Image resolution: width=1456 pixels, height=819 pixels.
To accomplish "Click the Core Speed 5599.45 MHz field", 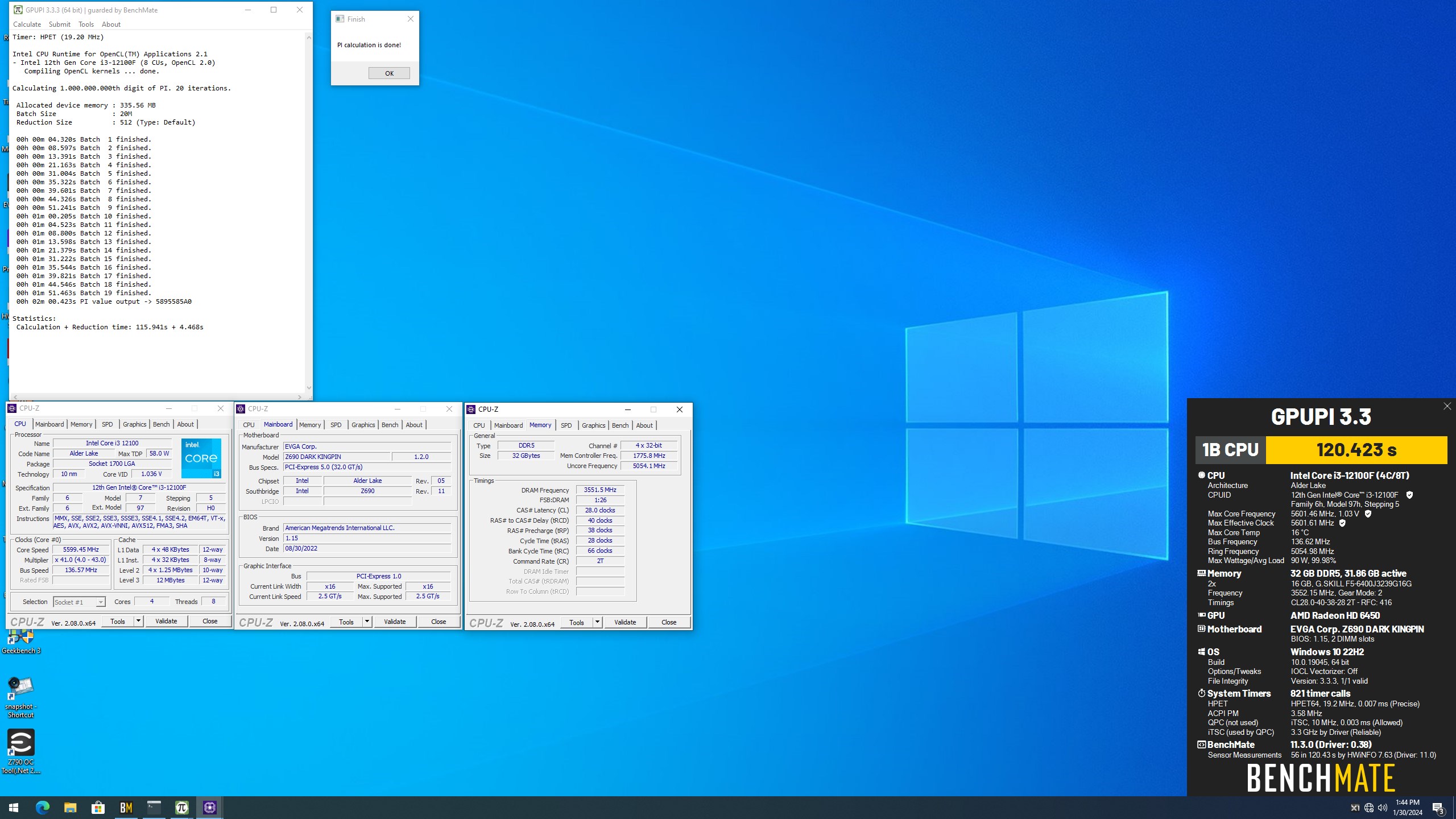I will pyautogui.click(x=81, y=549).
